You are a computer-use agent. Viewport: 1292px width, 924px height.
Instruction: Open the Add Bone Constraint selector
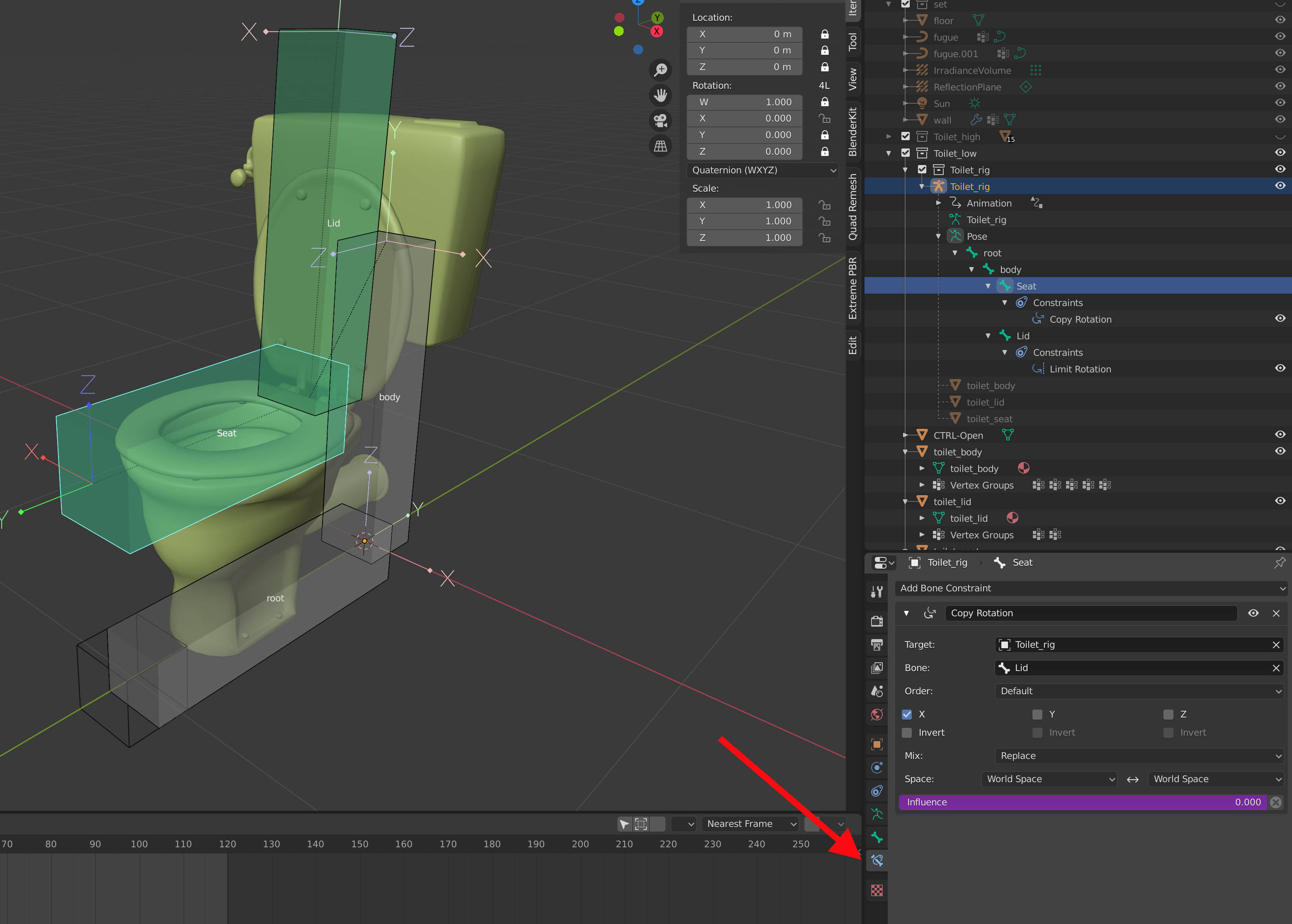click(1091, 588)
